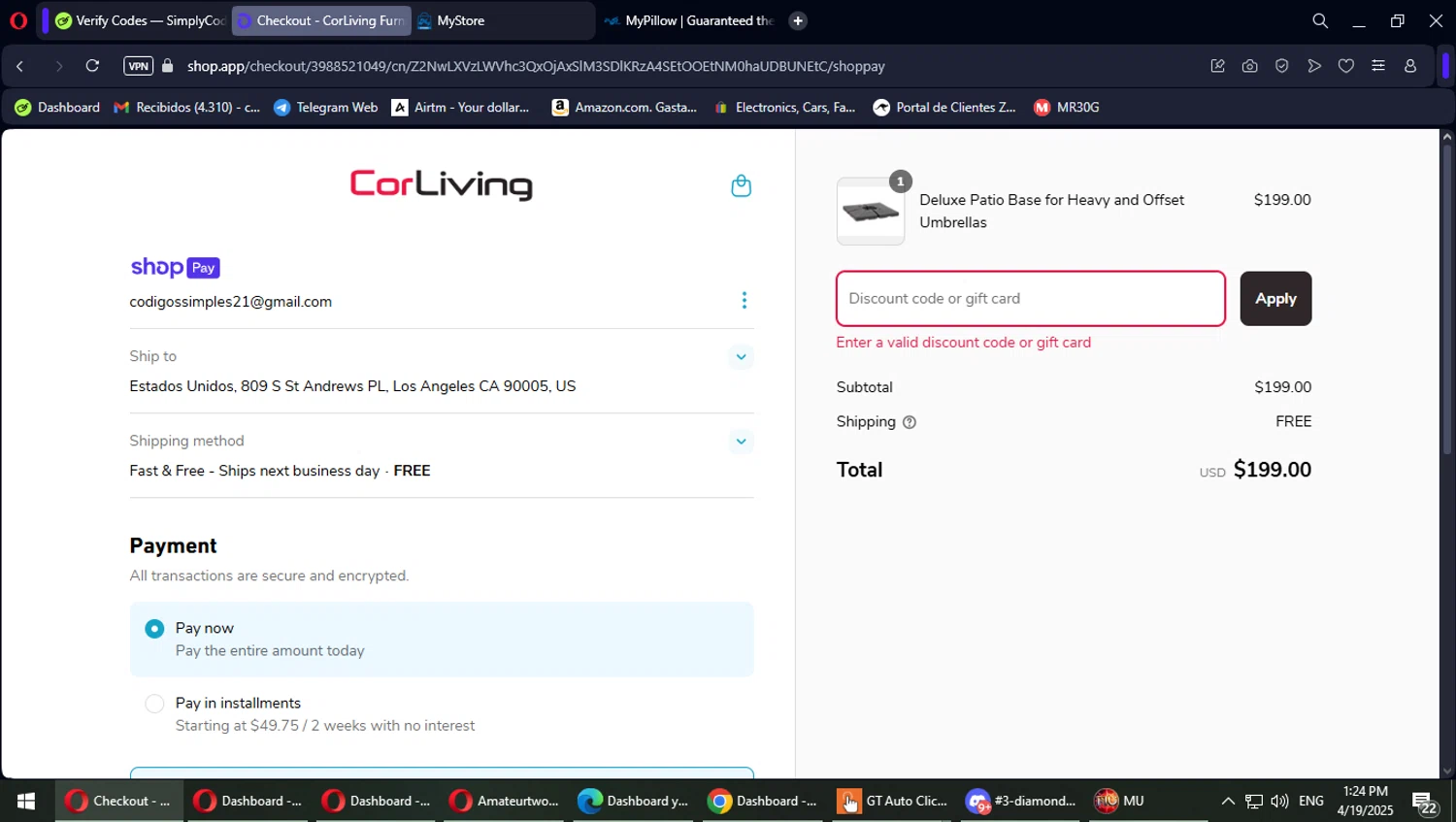The width and height of the screenshot is (1456, 822).
Task: Toggle the VPN badge
Action: click(138, 66)
